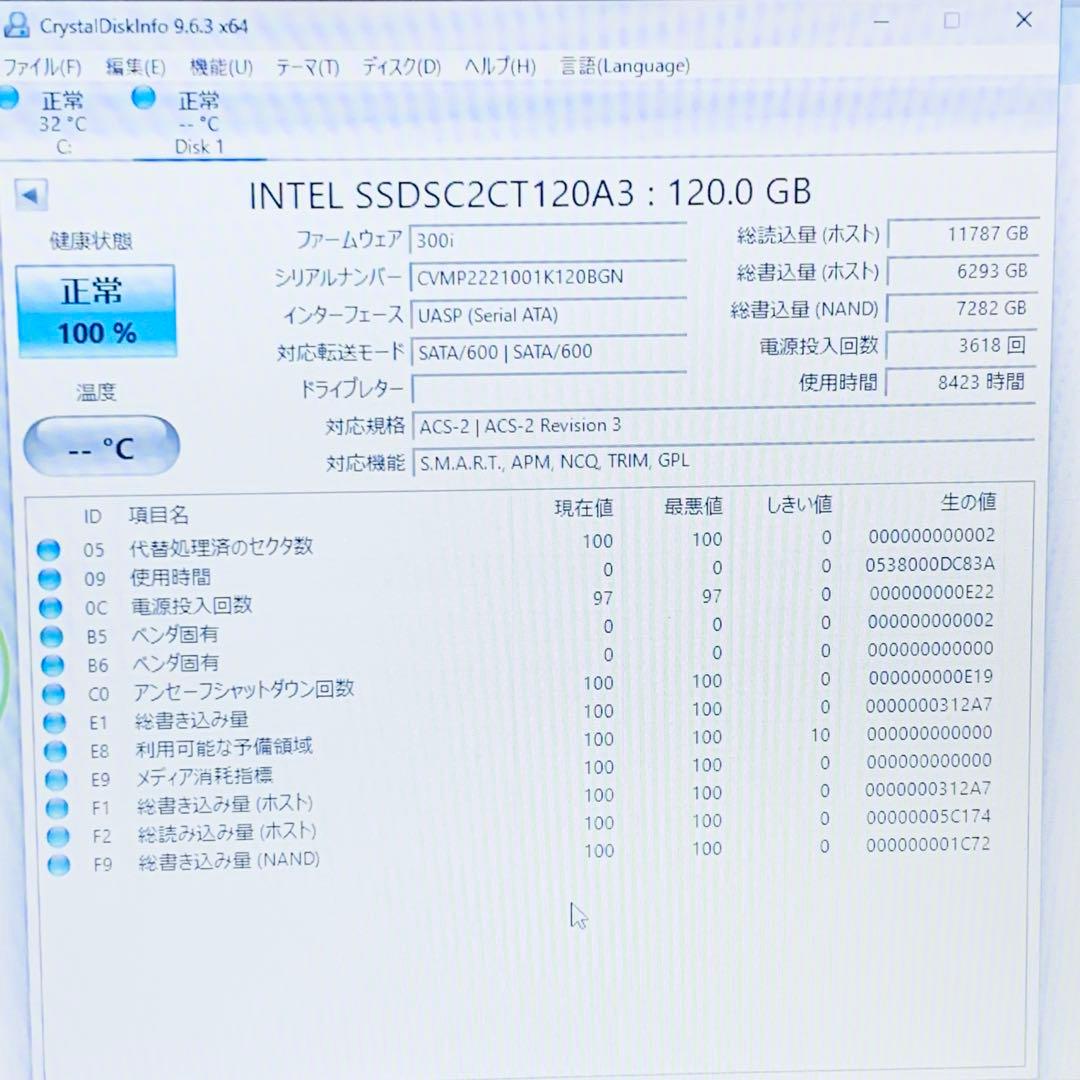Open the ディスク(D) menu
The height and width of the screenshot is (1080, 1080).
pos(398,66)
